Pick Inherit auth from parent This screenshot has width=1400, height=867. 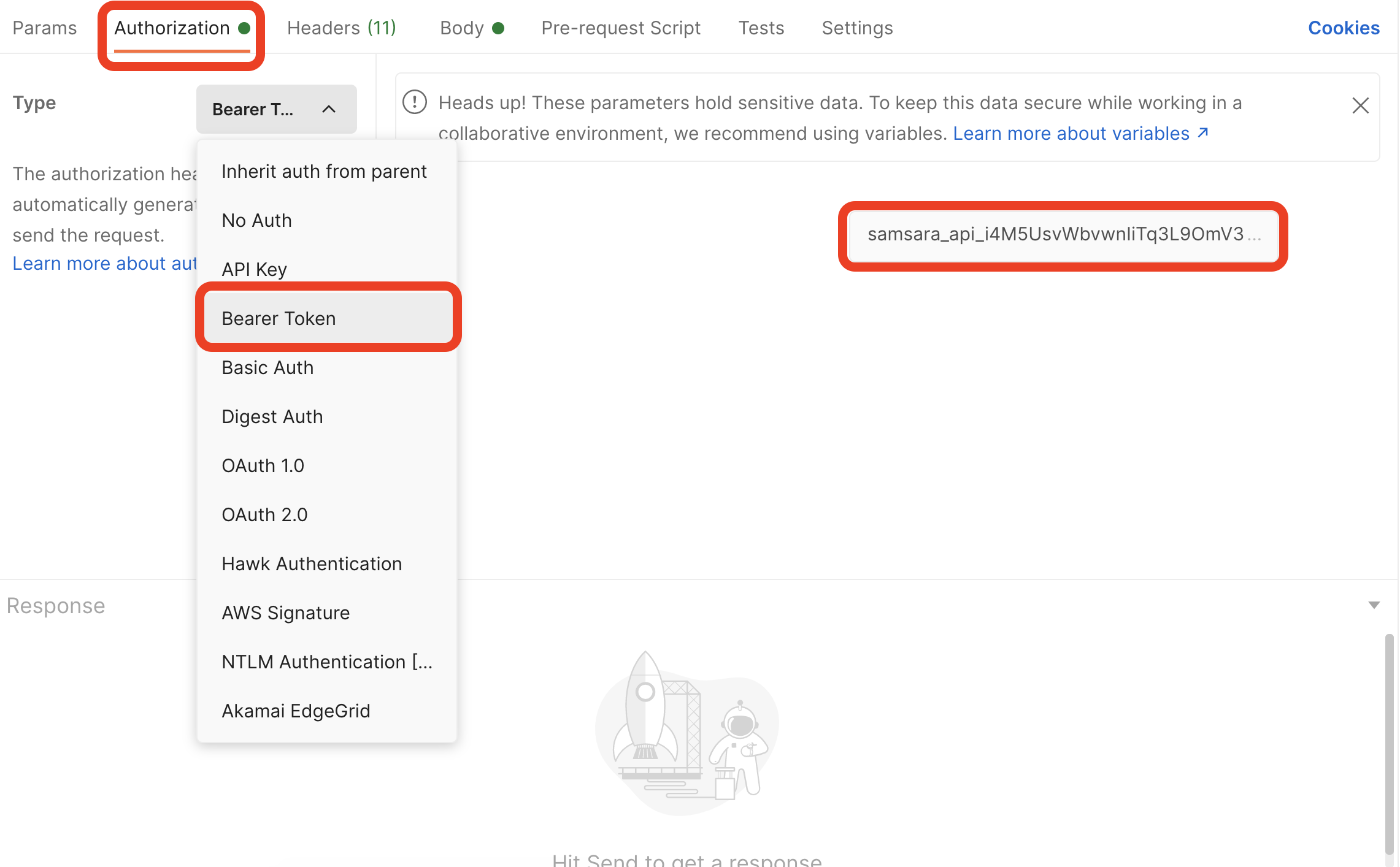tap(323, 171)
